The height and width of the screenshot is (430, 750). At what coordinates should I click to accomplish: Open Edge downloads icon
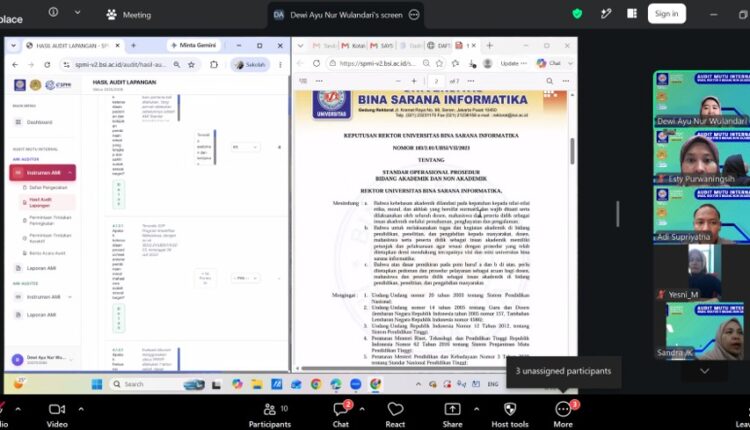472,63
